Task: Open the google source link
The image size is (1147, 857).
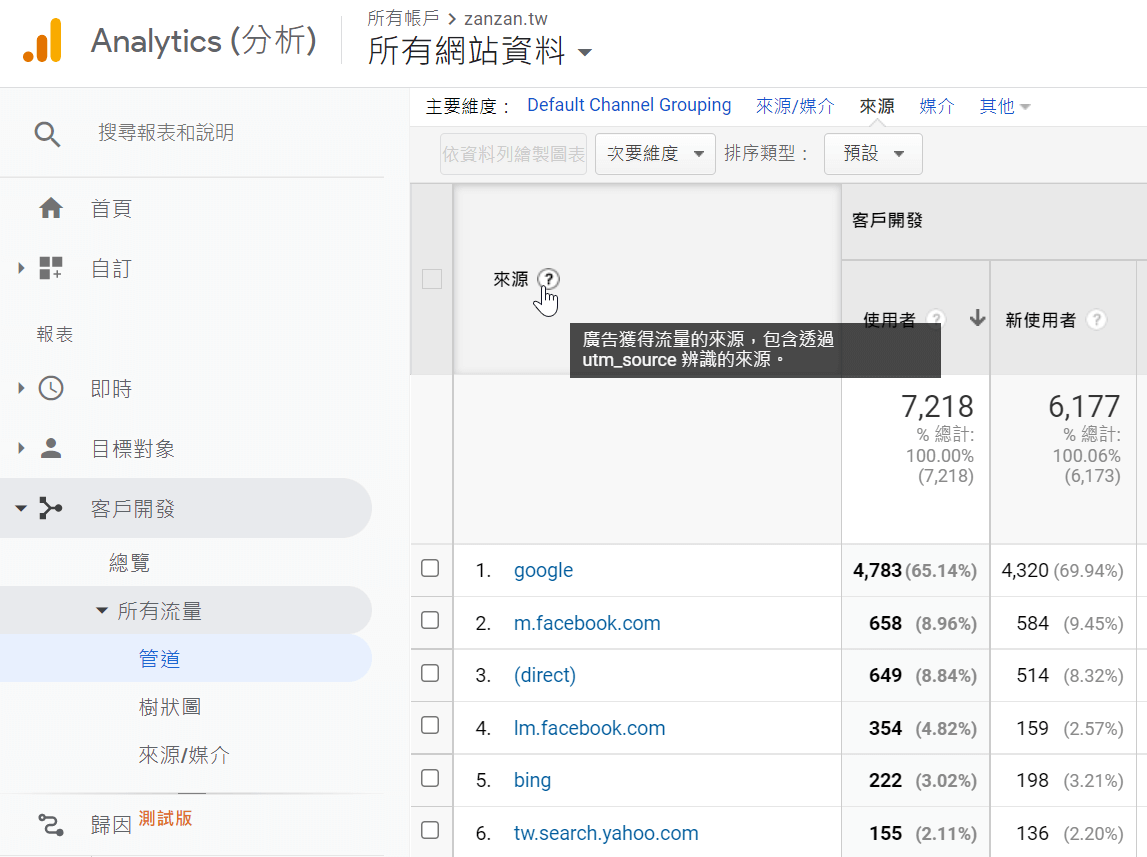Action: [x=543, y=570]
